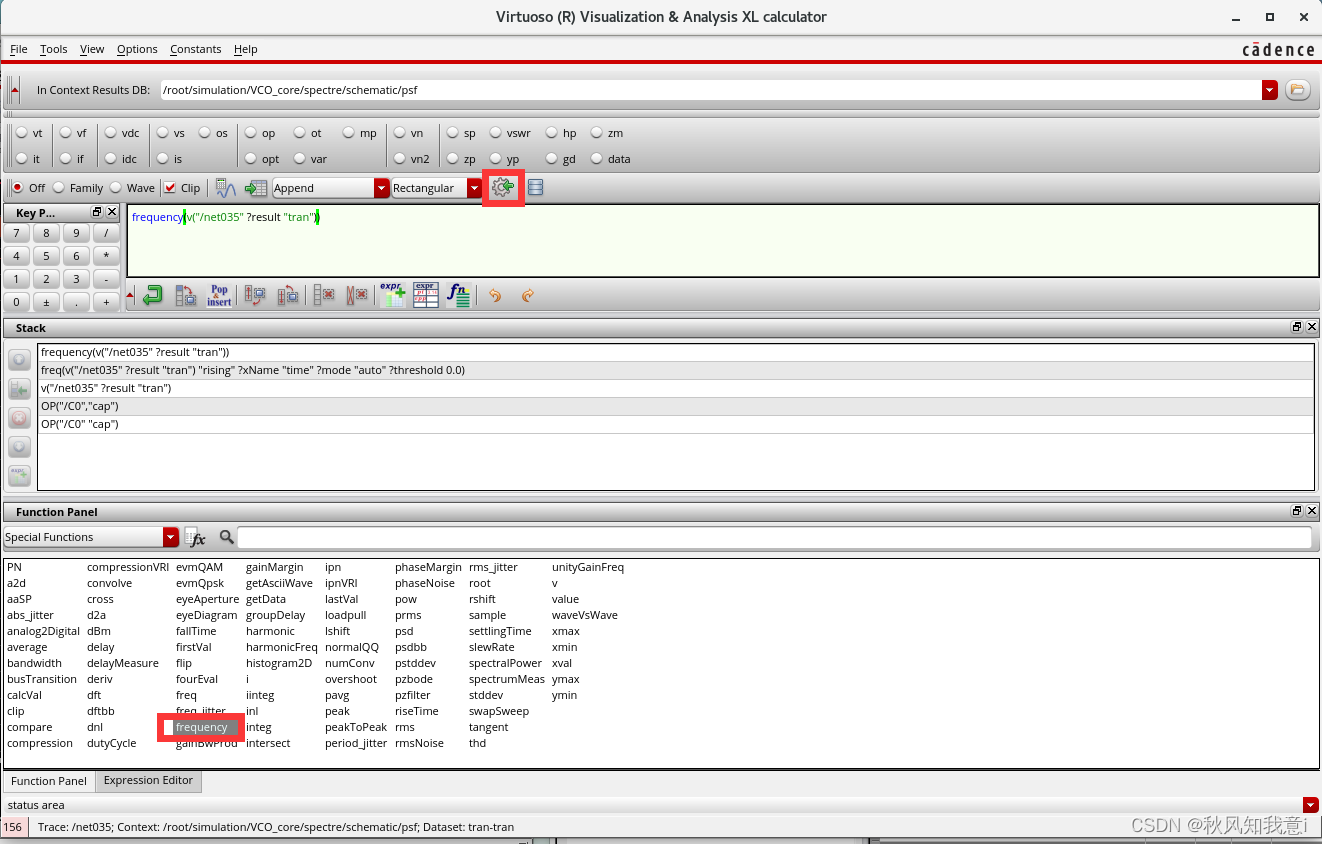The image size is (1322, 844).
Task: Click the gear Evaluate buffer icon
Action: click(503, 187)
